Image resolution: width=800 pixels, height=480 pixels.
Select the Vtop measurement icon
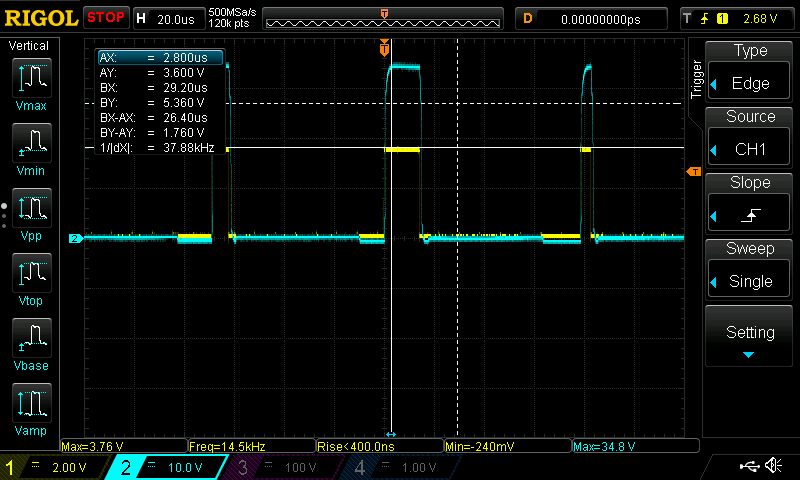point(32,272)
